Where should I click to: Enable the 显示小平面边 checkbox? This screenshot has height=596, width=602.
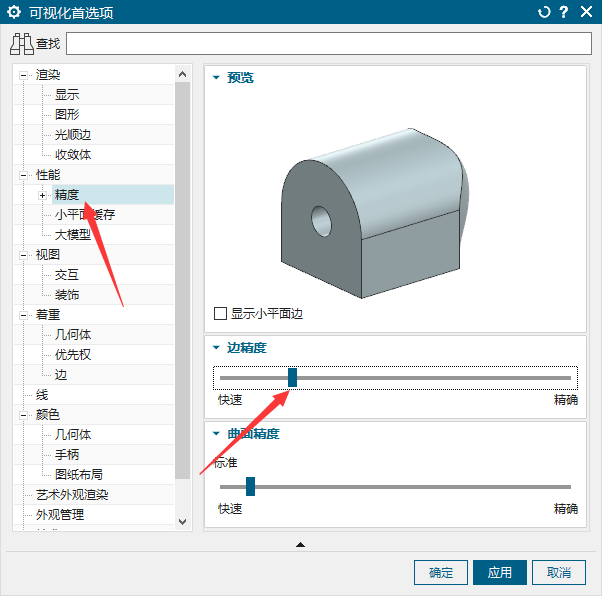tap(221, 313)
